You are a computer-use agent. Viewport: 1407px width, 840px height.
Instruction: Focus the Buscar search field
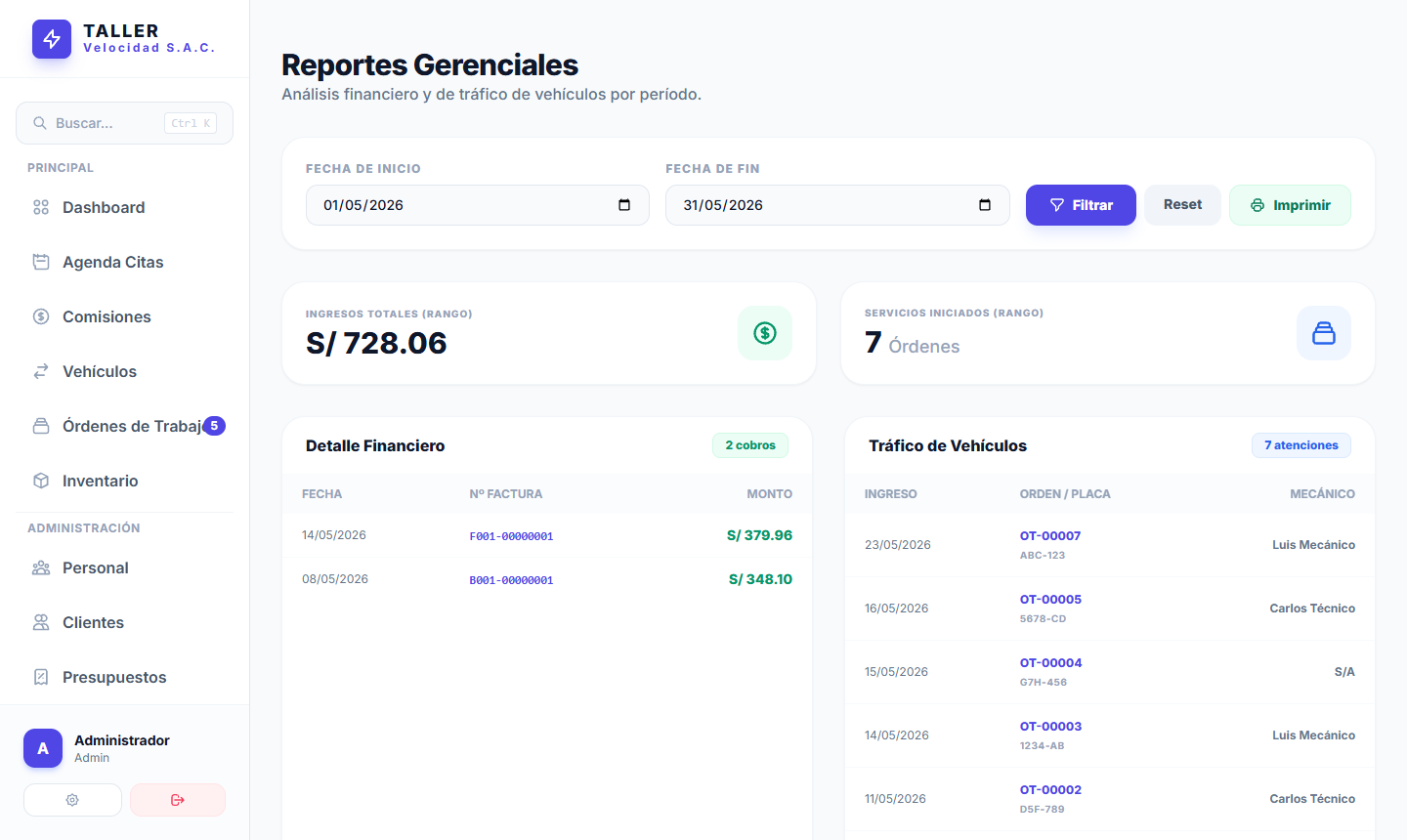tap(124, 123)
